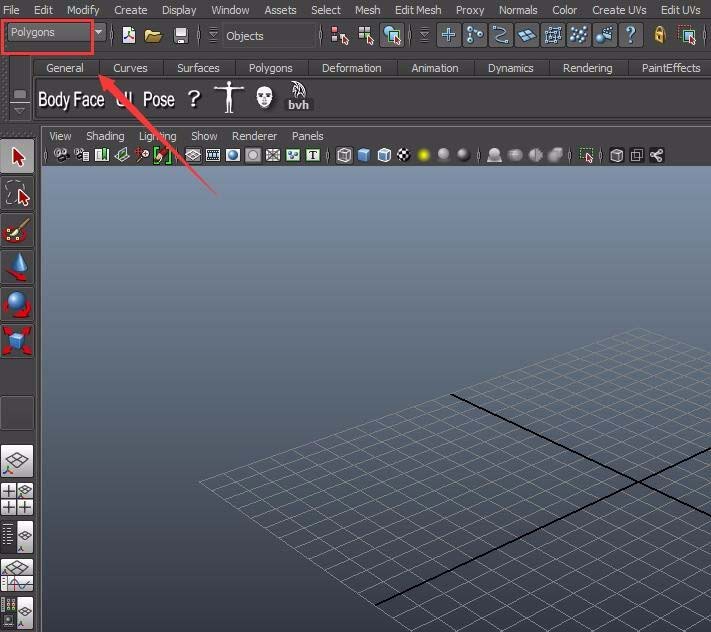The image size is (711, 632).
Task: Toggle the miscellaneous selection mask (question mark)
Action: (631, 35)
